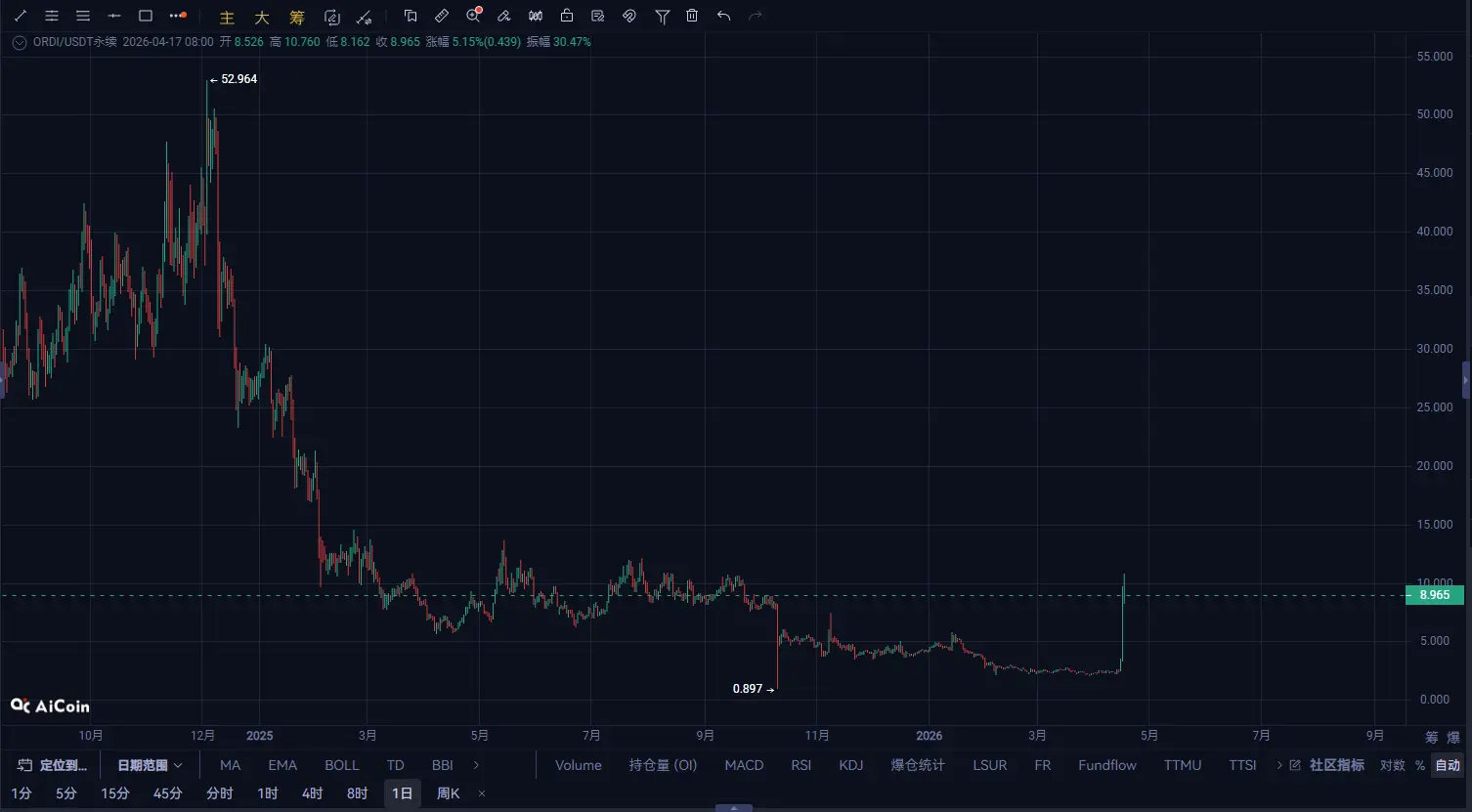Toggle the MACD sub-indicator

(744, 765)
